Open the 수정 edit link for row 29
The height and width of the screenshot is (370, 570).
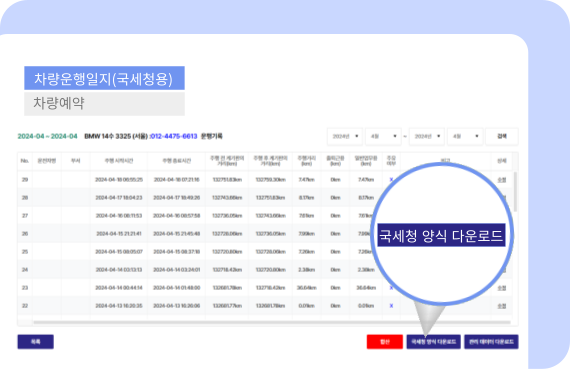502,180
